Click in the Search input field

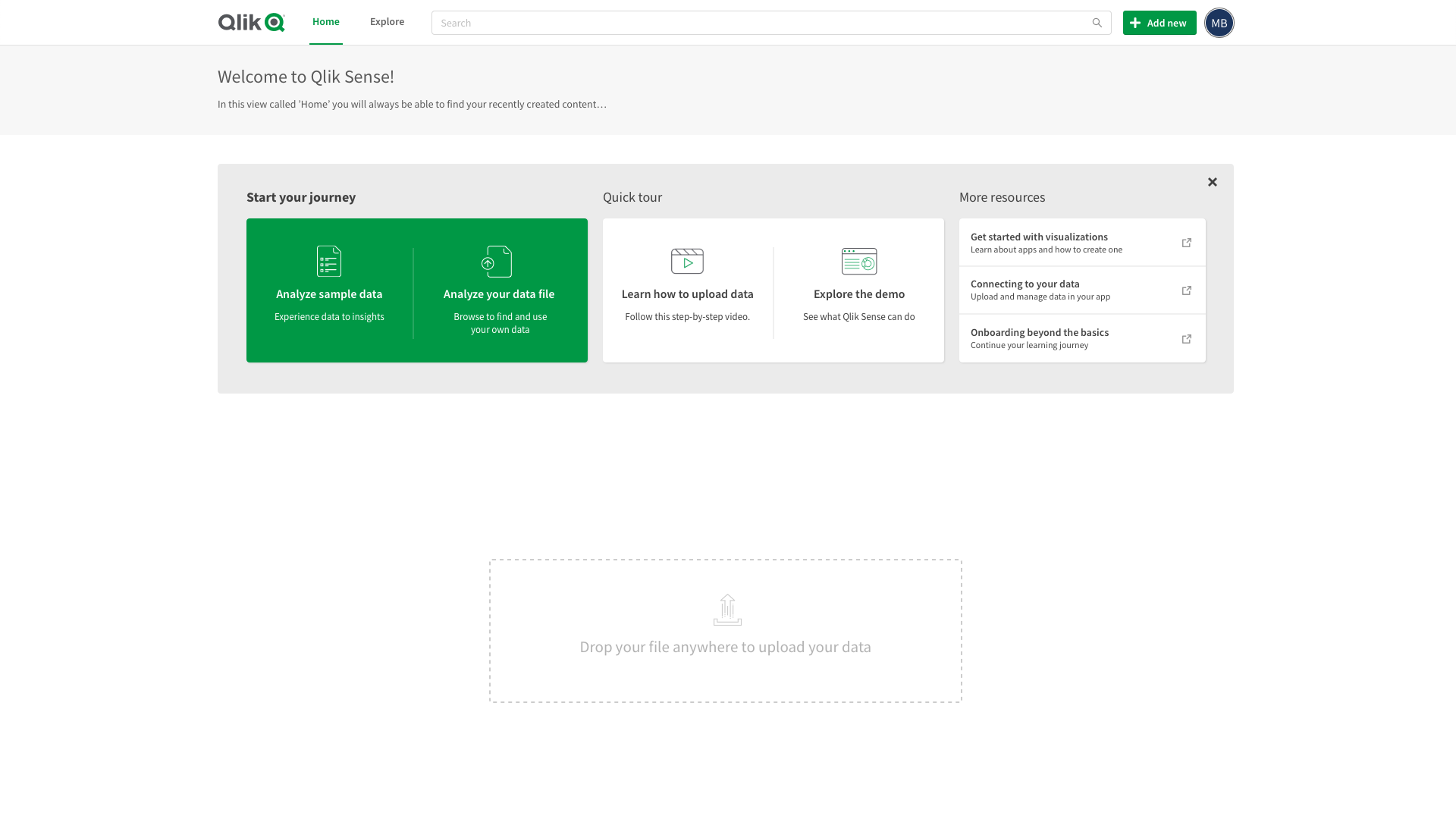pos(770,22)
